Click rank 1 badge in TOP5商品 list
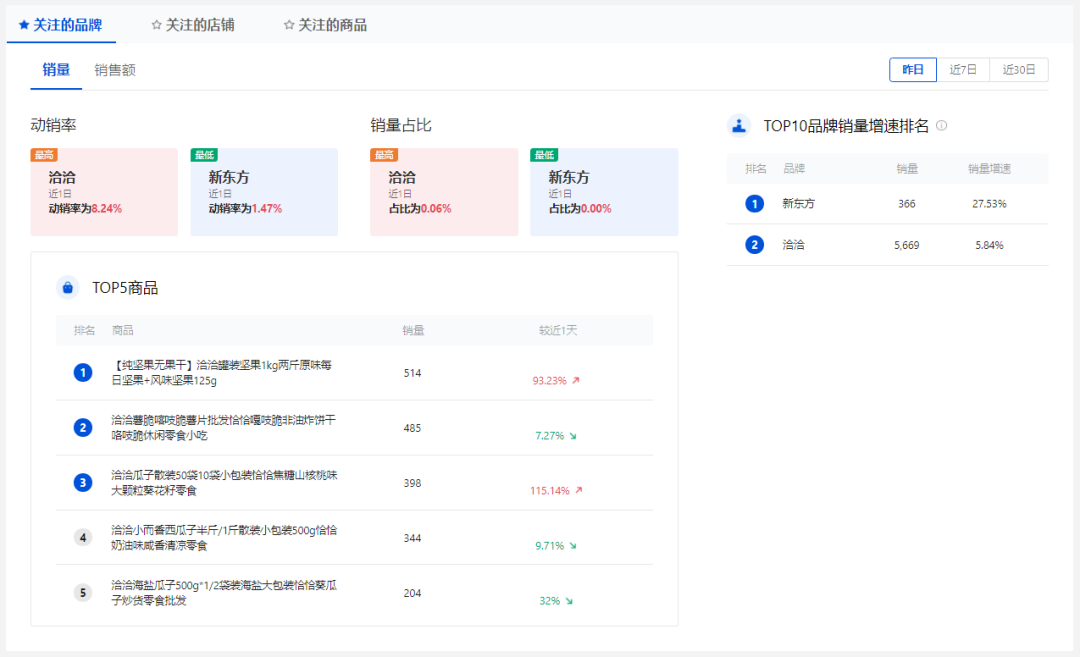The height and width of the screenshot is (657, 1080). coord(83,373)
